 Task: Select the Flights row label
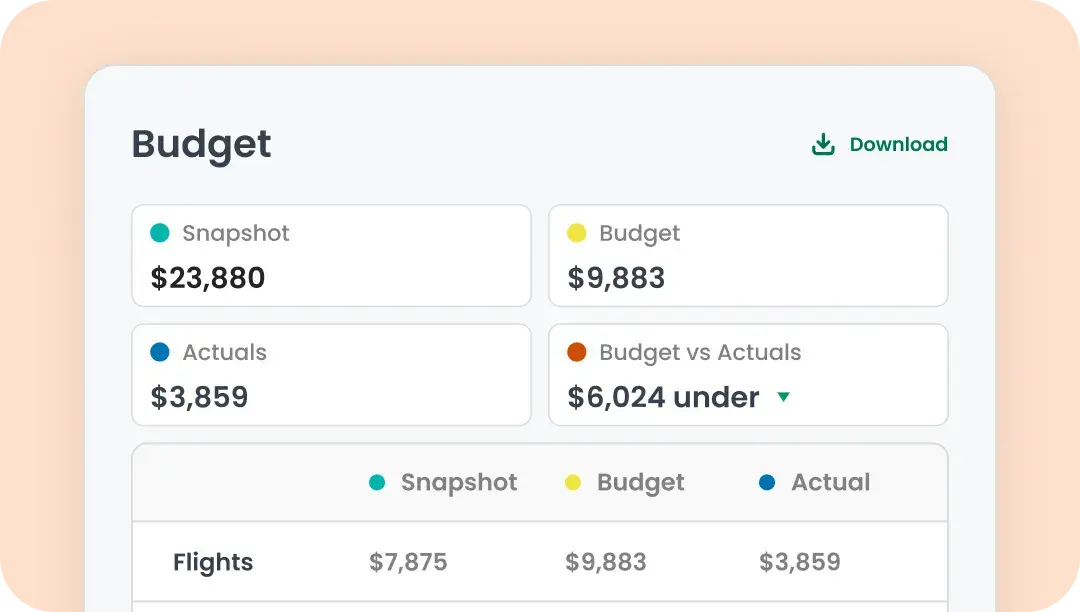(213, 562)
